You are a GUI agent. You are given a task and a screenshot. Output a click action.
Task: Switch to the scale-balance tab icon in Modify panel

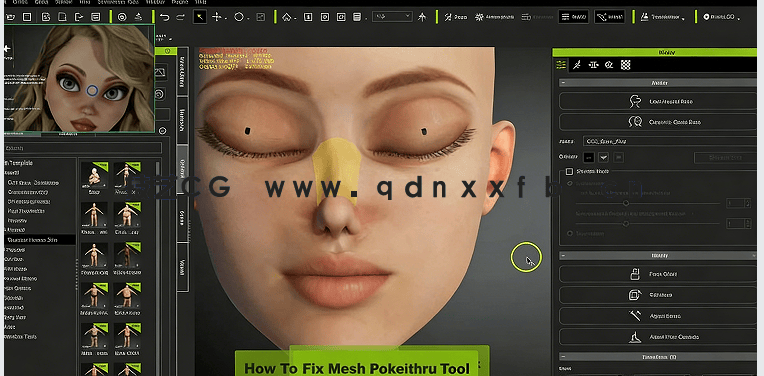(x=593, y=65)
